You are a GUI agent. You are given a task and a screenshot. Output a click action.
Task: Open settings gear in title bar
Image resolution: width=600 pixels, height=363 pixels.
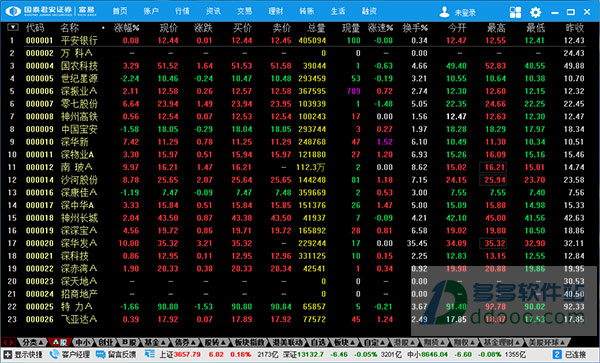tap(535, 12)
